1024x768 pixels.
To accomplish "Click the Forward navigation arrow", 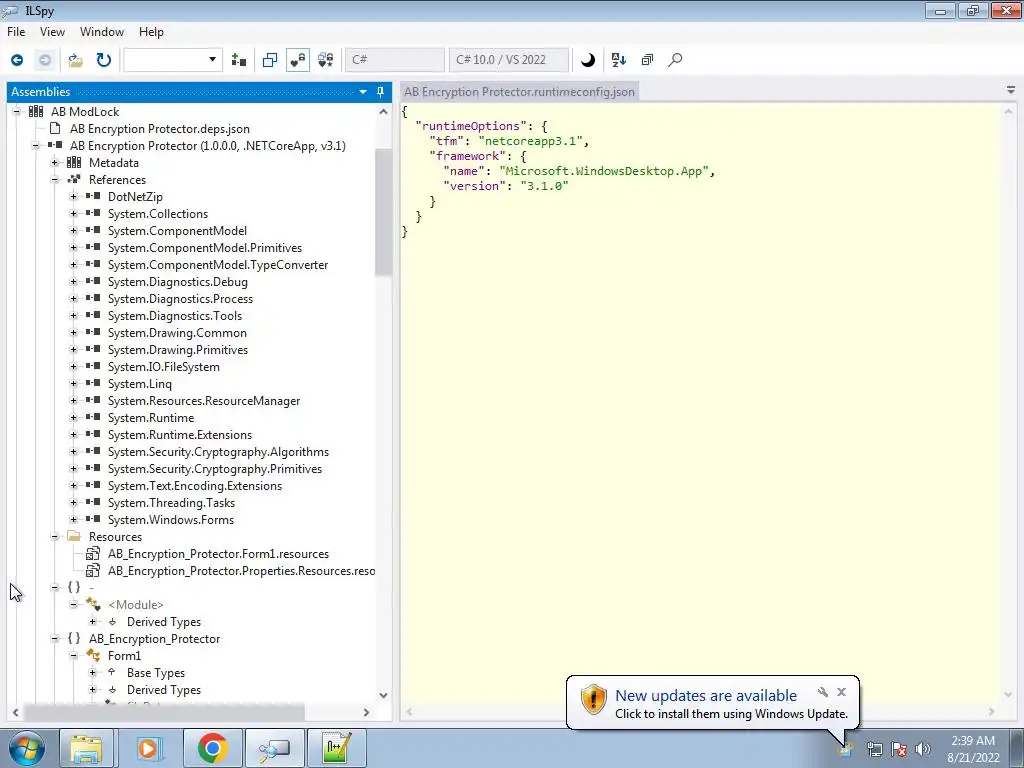I will click(44, 60).
